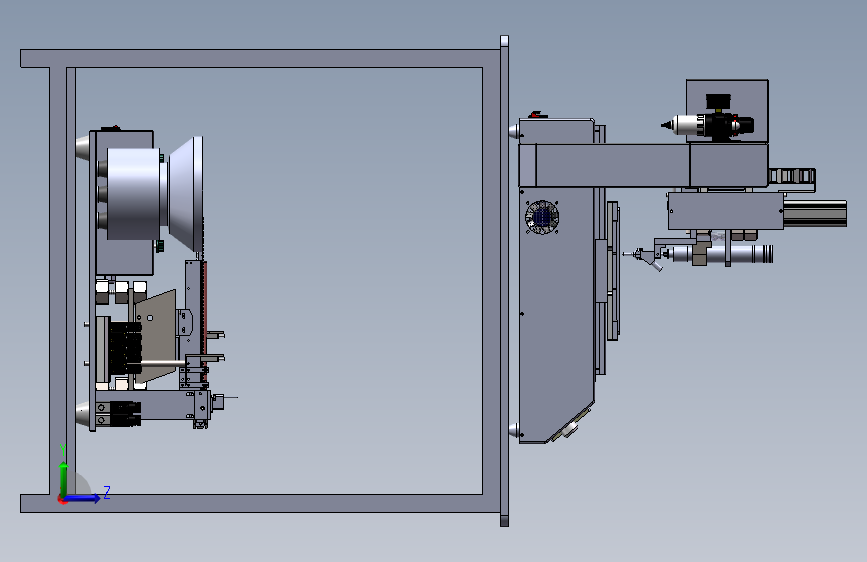
Task: Select the aluminum extrusion profile at far right
Action: (x=814, y=214)
